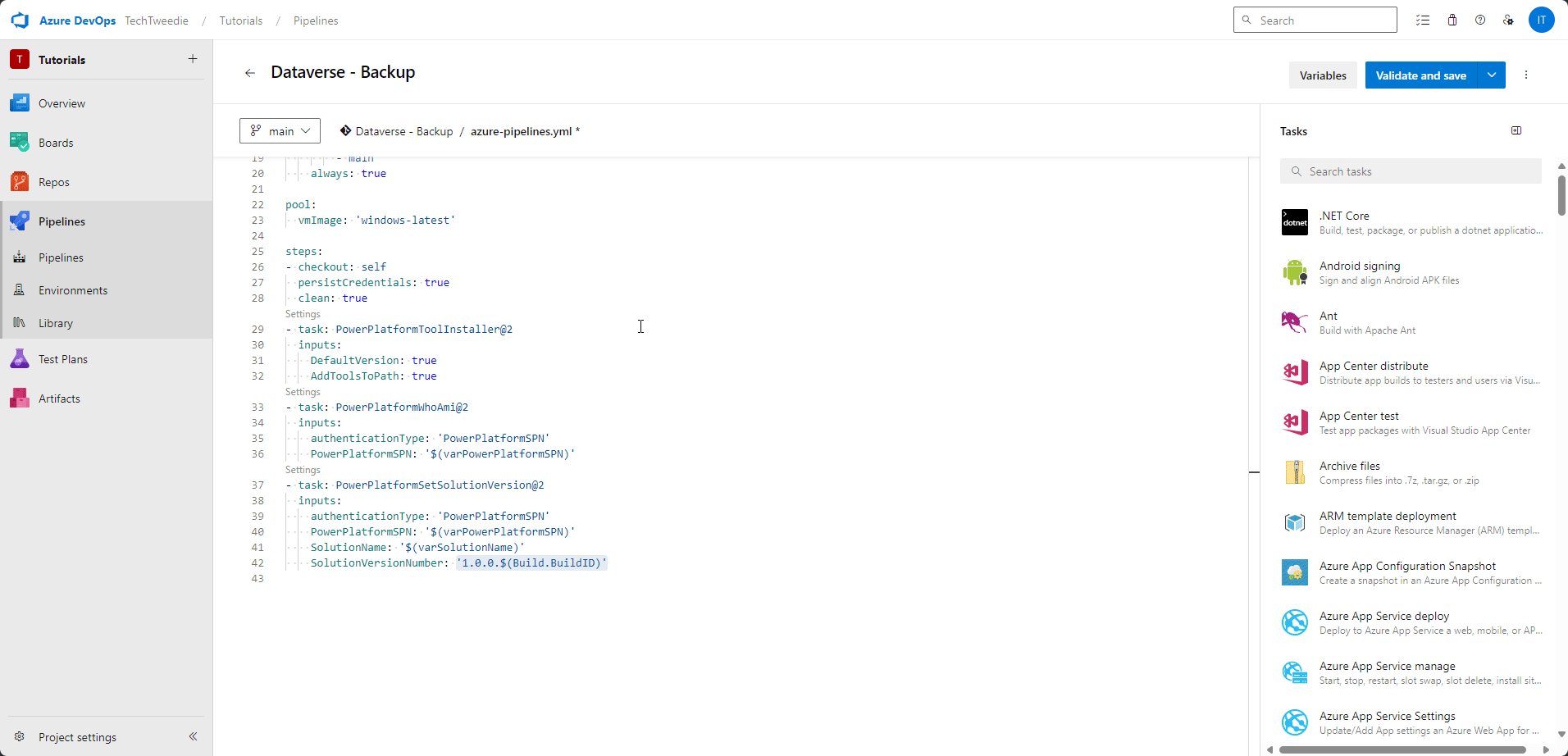Open Project settings
Viewport: 1568px width, 756px height.
(x=78, y=737)
